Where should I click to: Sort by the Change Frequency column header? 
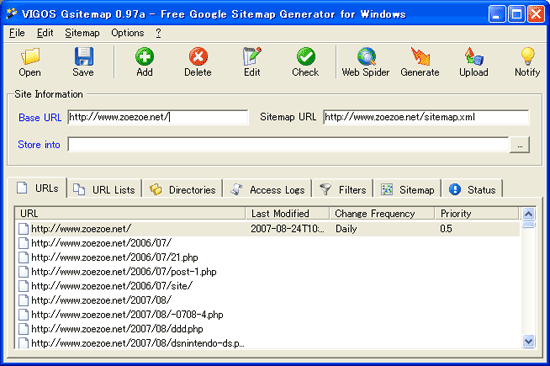[383, 213]
